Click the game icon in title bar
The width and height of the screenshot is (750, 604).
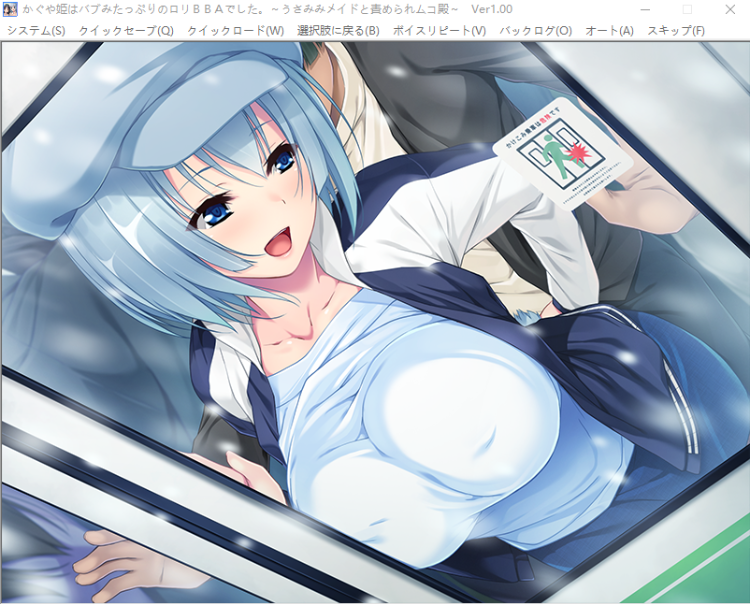[10, 9]
